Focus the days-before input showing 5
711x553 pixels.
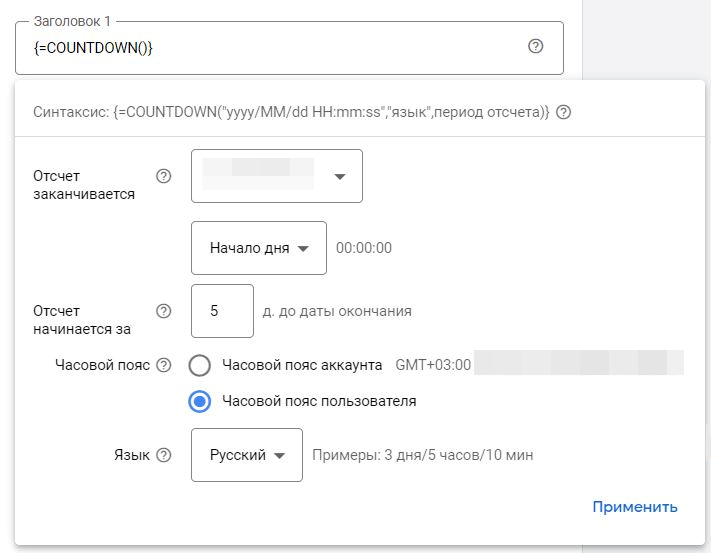tap(222, 311)
